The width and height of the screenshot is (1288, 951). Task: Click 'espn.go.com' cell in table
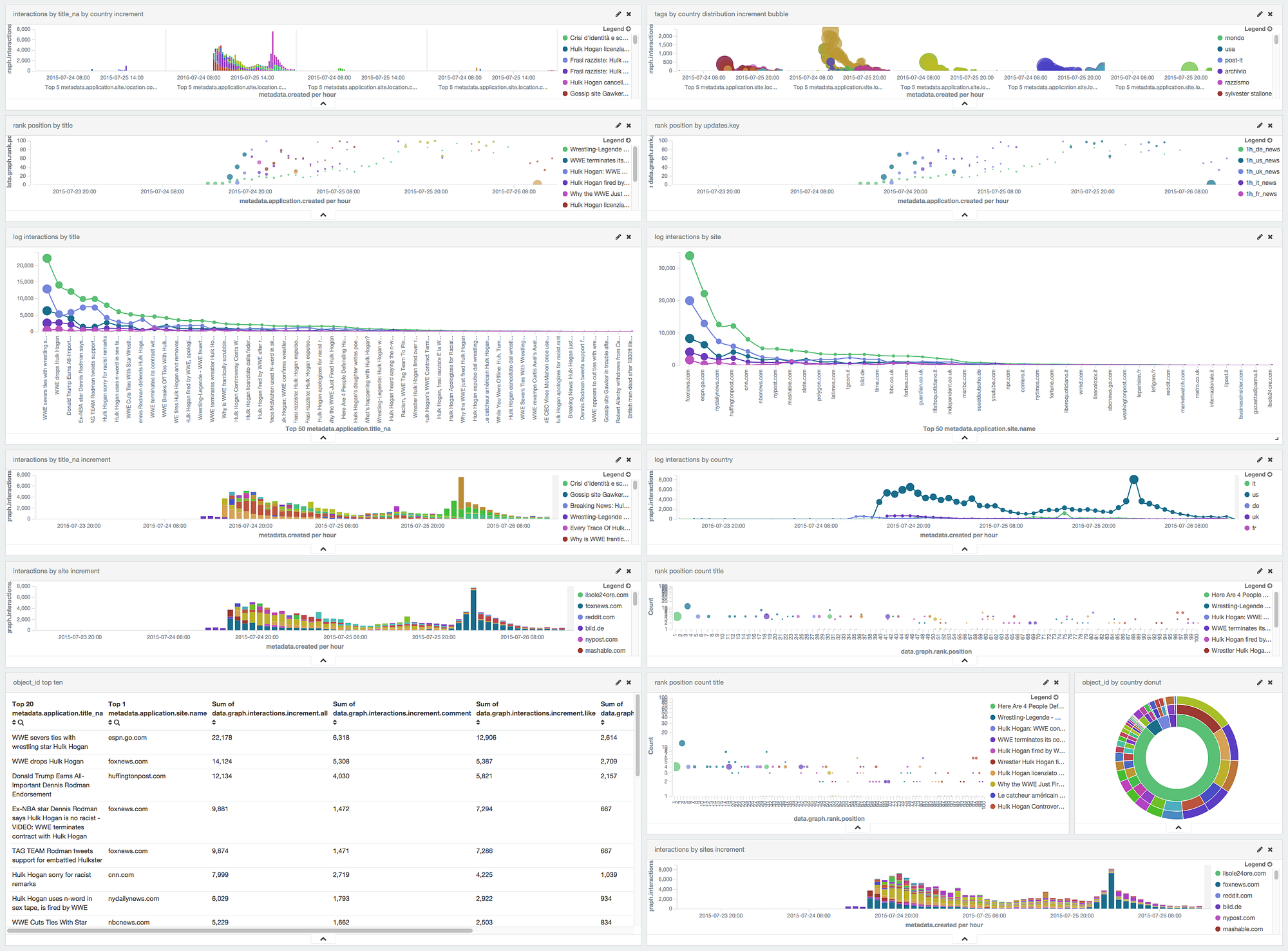(128, 738)
